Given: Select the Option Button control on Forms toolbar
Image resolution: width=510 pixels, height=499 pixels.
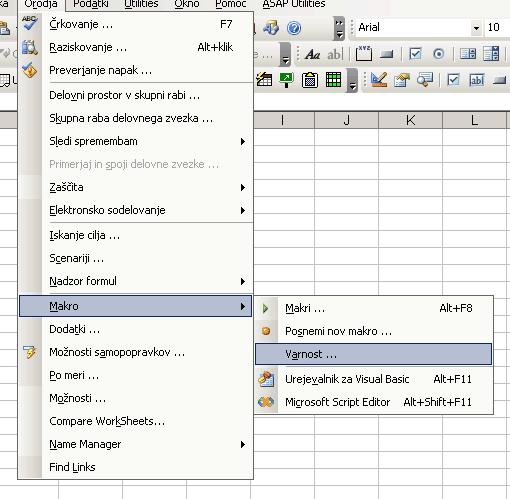Looking at the screenshot, I should click(x=439, y=54).
